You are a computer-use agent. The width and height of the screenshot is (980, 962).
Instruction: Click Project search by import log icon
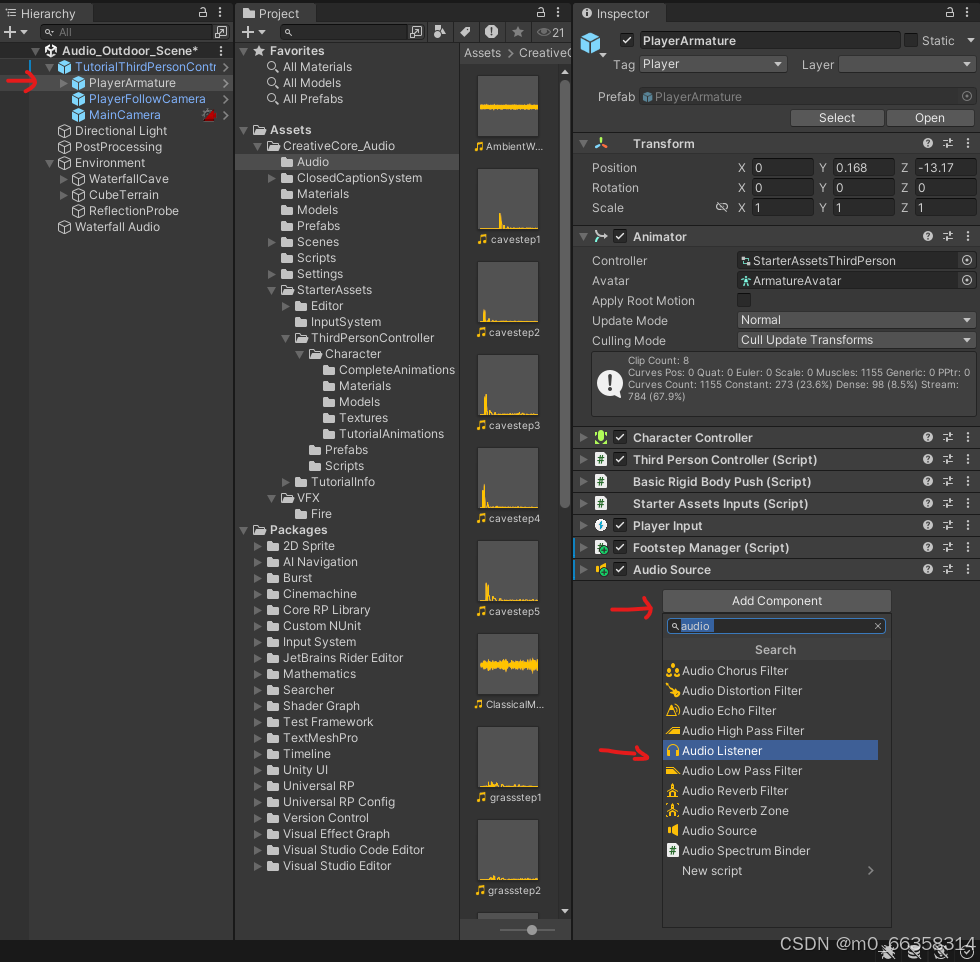point(491,32)
